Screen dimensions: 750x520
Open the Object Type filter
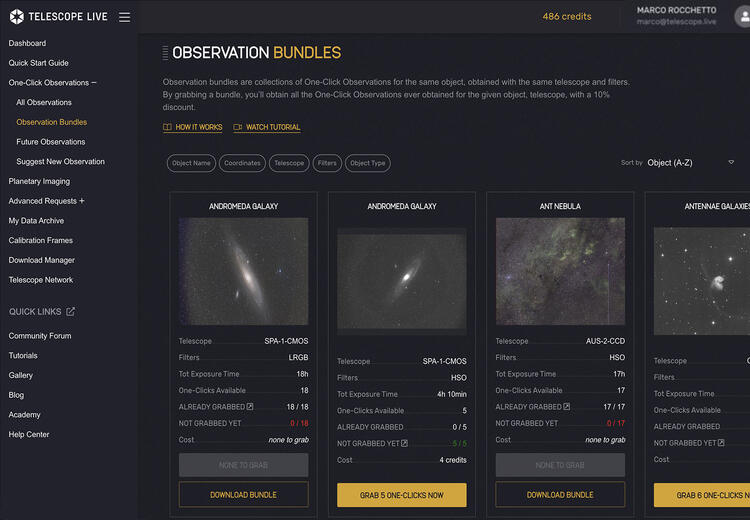click(x=368, y=163)
